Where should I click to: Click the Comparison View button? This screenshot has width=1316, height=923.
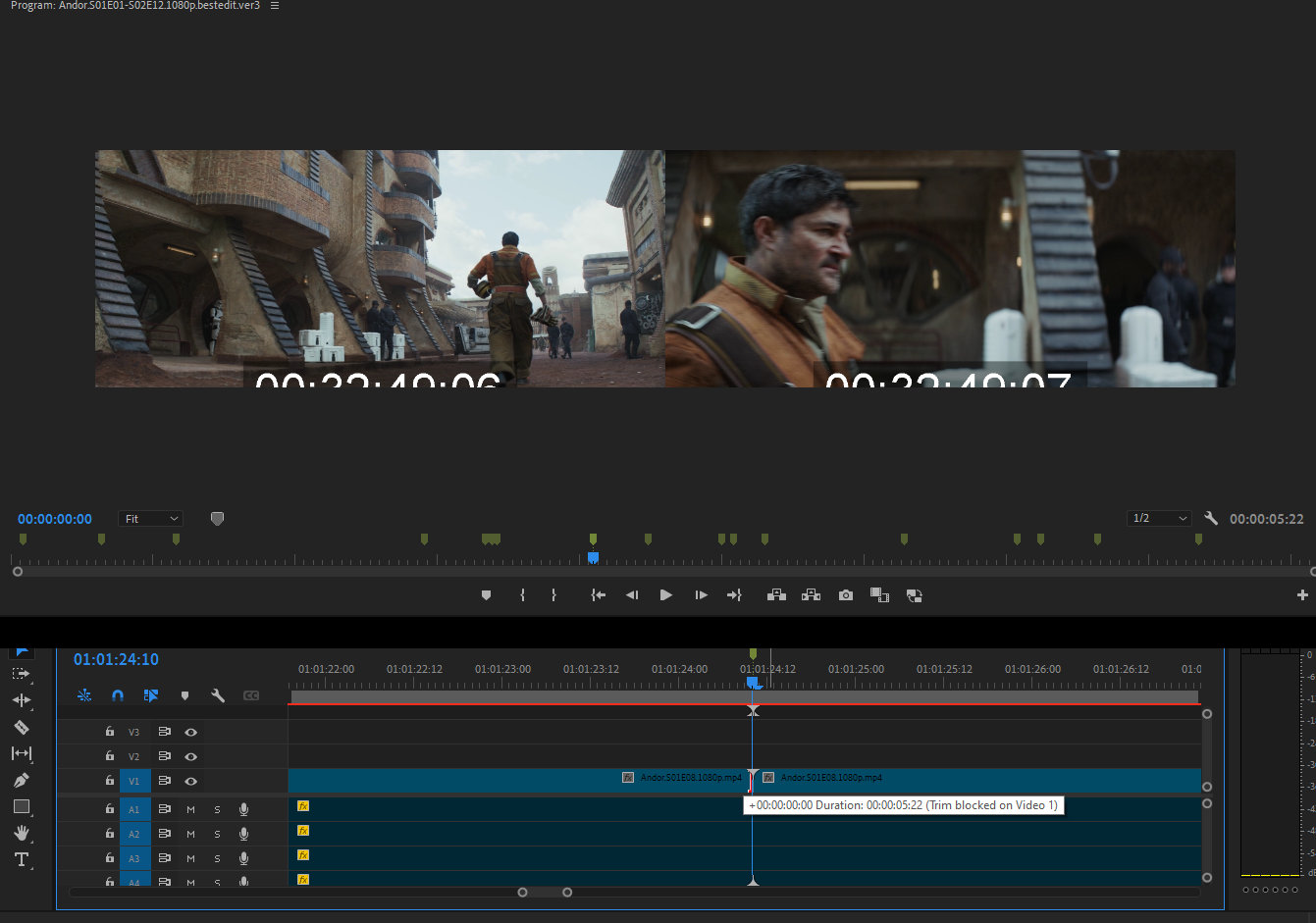pos(879,595)
